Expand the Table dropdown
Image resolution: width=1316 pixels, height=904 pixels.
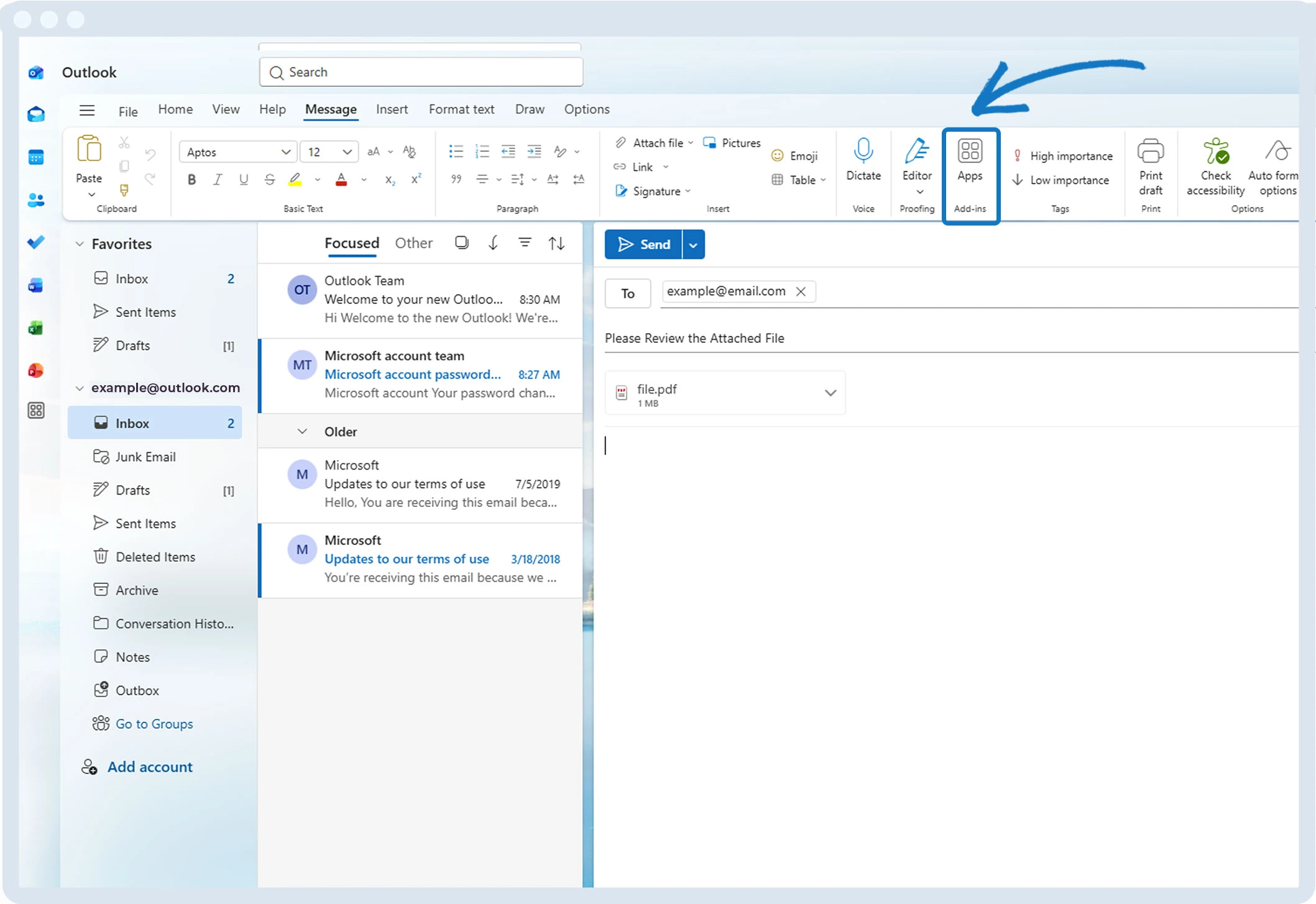coord(822,180)
